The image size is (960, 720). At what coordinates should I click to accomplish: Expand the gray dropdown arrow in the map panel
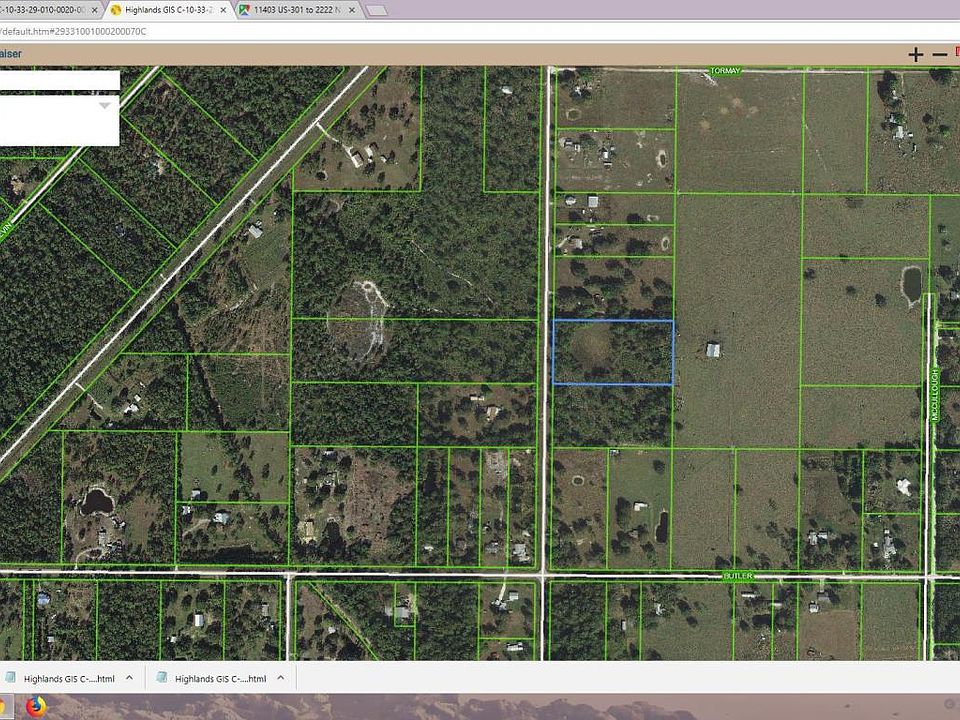(x=105, y=105)
